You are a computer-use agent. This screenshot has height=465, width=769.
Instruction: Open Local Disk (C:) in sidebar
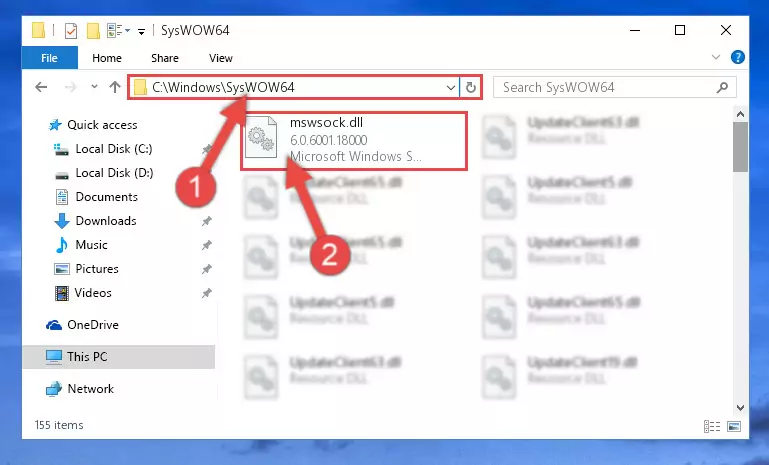tap(114, 149)
